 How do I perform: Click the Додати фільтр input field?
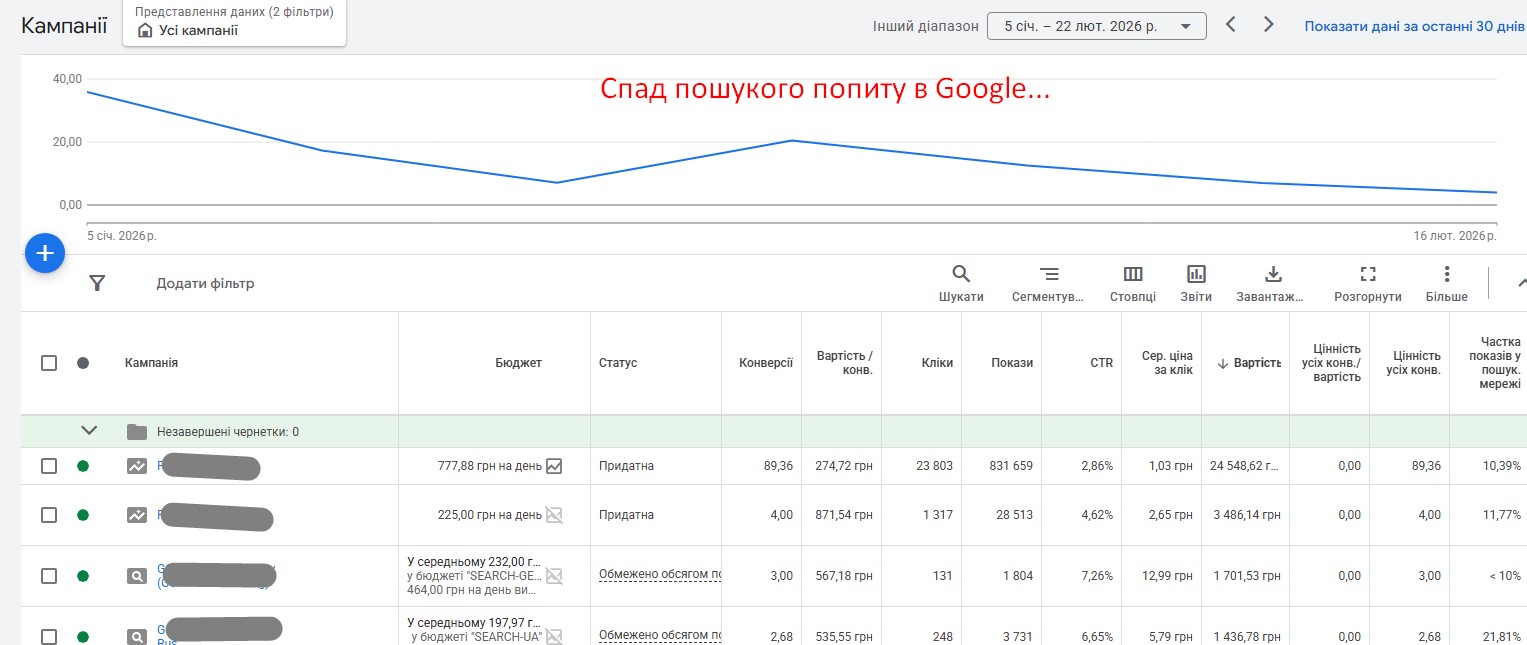205,284
